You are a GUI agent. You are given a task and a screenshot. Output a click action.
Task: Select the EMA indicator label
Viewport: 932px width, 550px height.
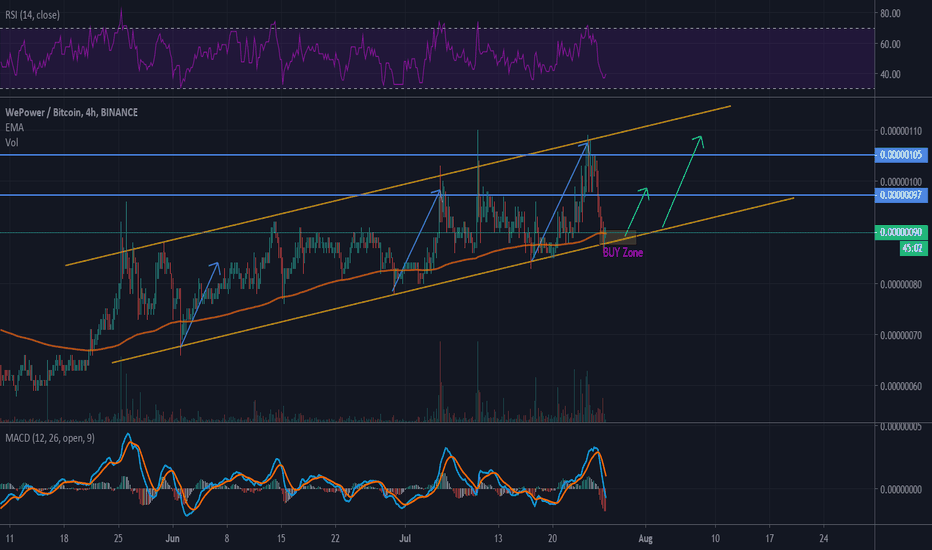click(14, 127)
